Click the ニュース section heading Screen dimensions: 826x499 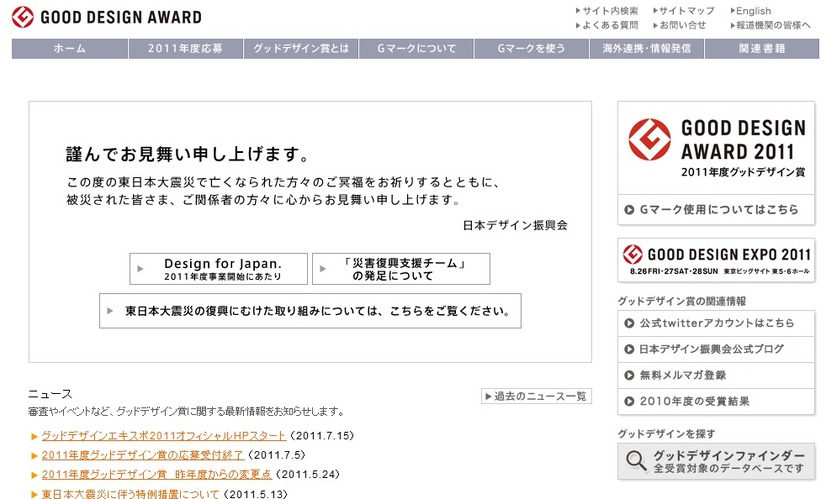pos(50,394)
